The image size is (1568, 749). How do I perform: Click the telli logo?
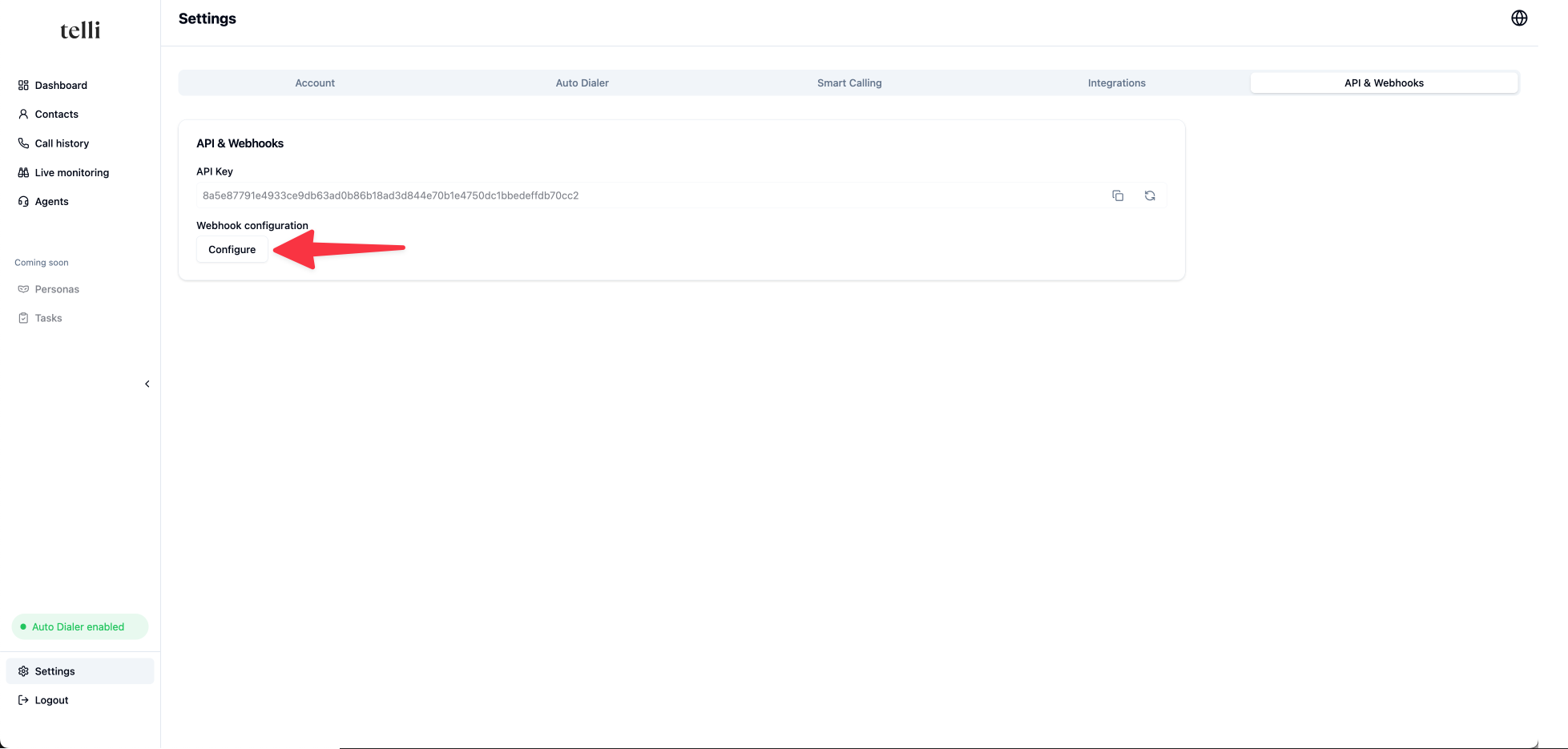click(x=80, y=30)
